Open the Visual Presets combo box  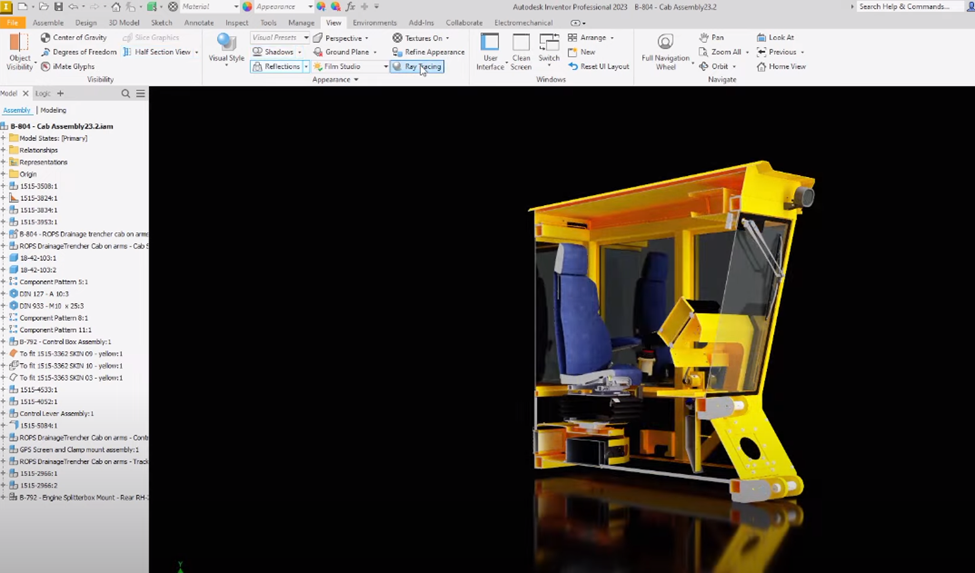point(280,37)
